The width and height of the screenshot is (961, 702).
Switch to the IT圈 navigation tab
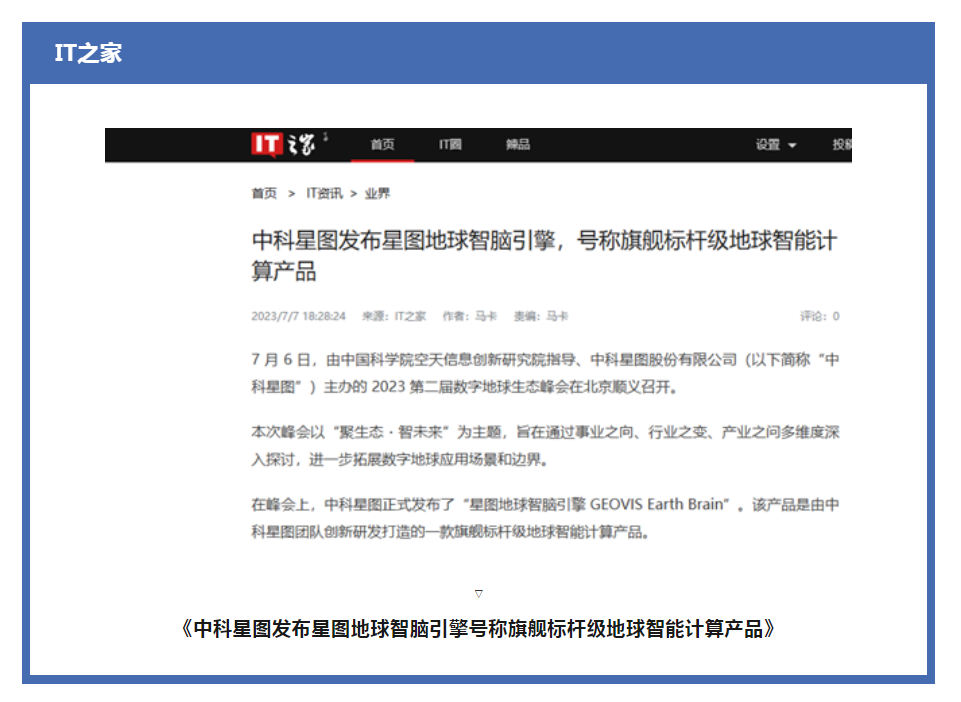point(450,145)
